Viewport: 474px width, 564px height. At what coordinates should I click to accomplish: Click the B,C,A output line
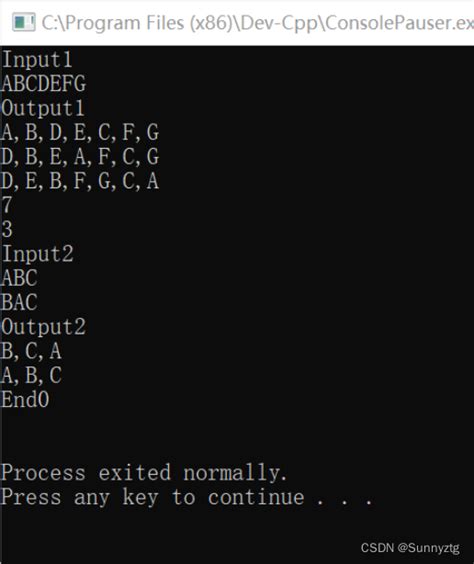(31, 351)
